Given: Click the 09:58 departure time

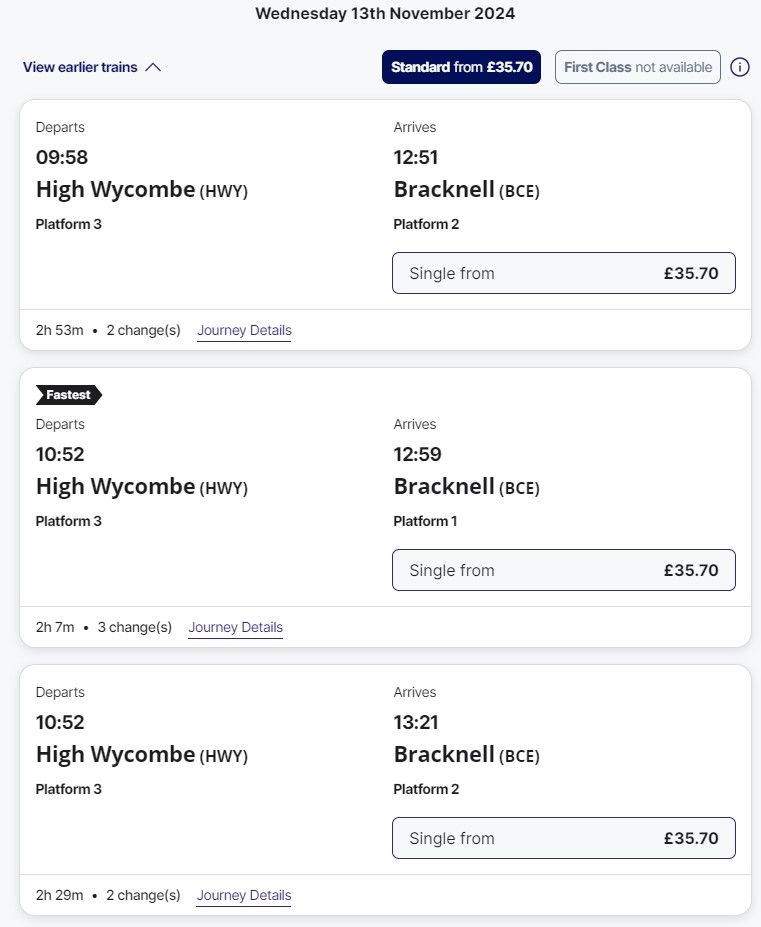Looking at the screenshot, I should pyautogui.click(x=61, y=157).
